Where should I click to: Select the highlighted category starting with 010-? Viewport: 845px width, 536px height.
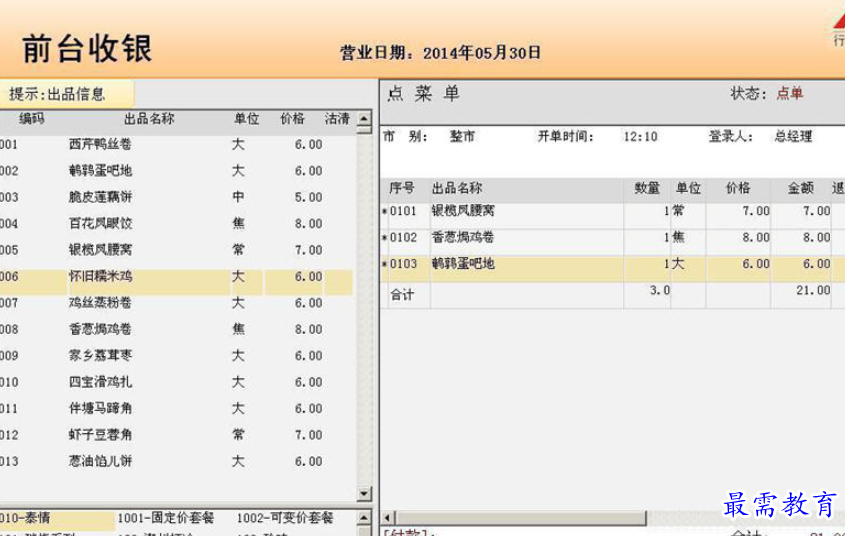pos(57,518)
